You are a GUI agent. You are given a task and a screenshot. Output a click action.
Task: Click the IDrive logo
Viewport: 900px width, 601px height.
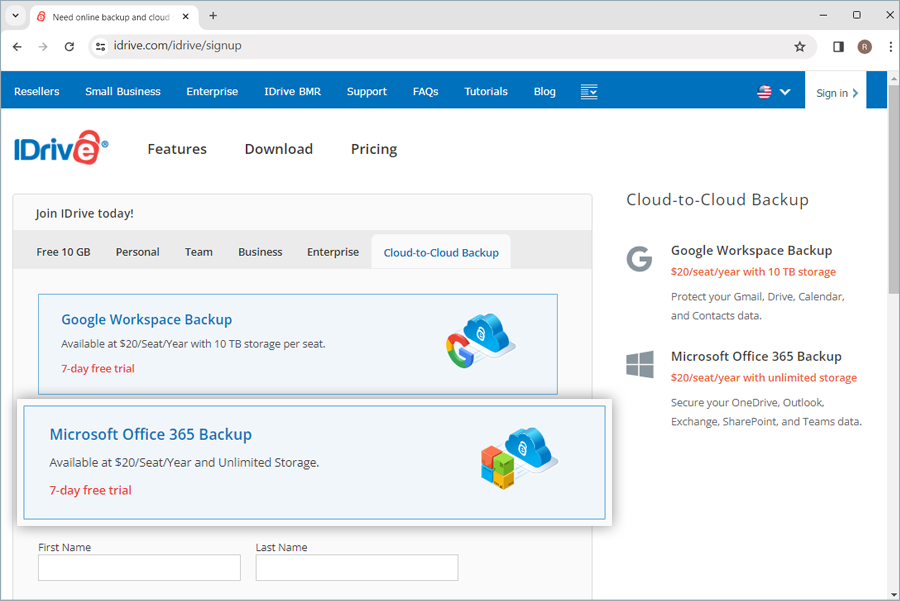tap(61, 148)
